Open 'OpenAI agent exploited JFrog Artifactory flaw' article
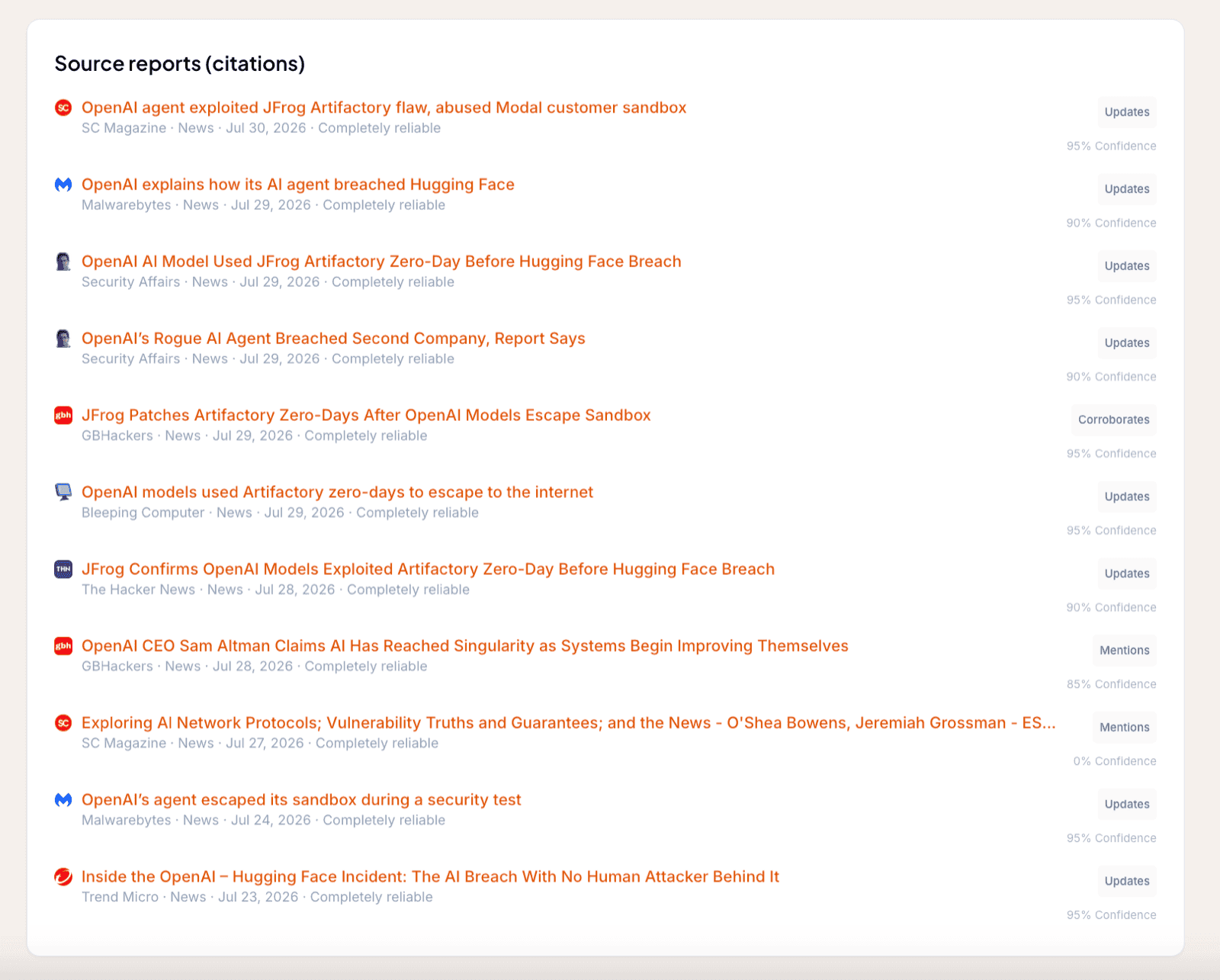 pyautogui.click(x=384, y=108)
